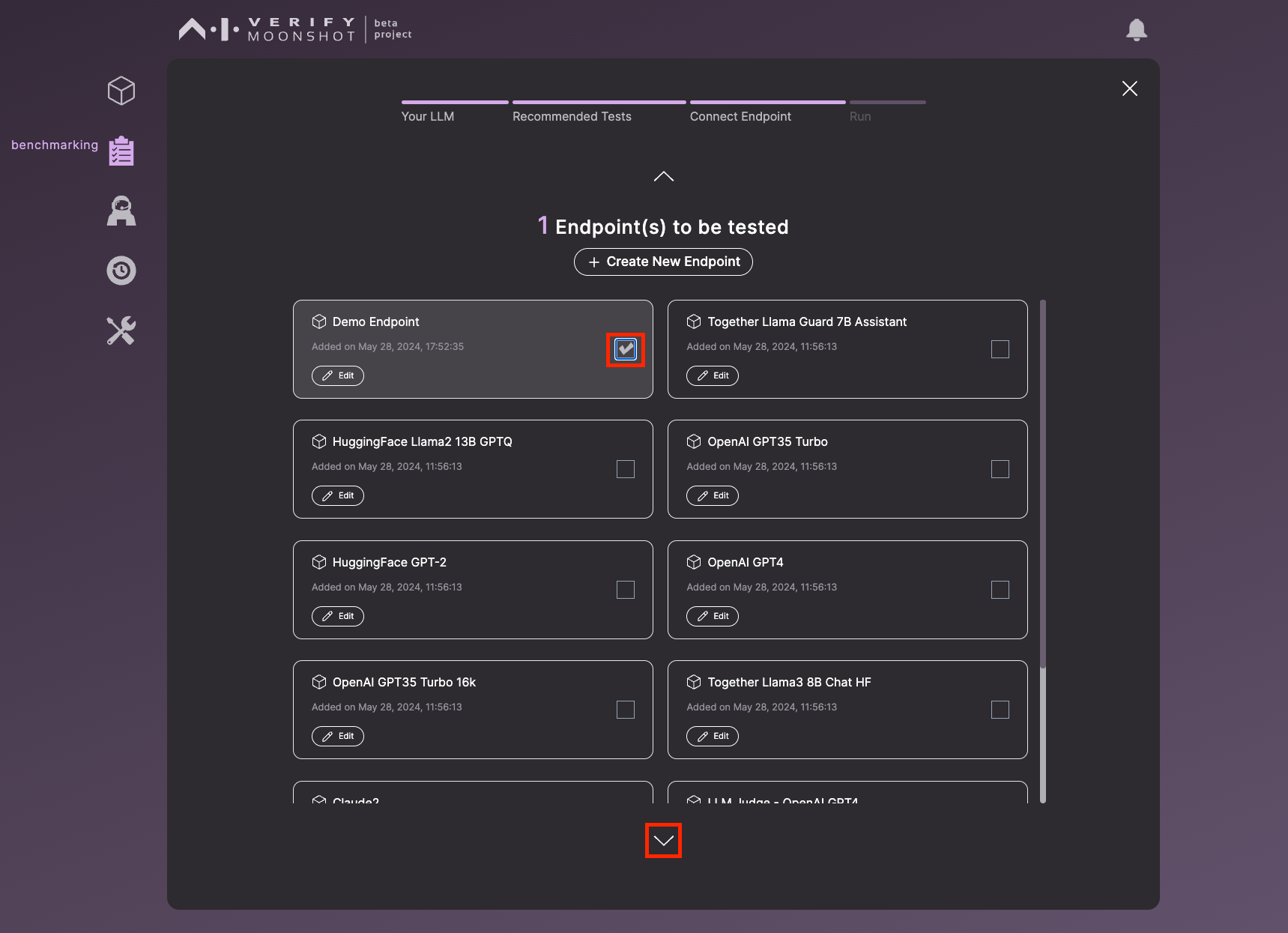Close the endpoint selection dialog
Screen dimensions: 1288x933
coord(1130,88)
